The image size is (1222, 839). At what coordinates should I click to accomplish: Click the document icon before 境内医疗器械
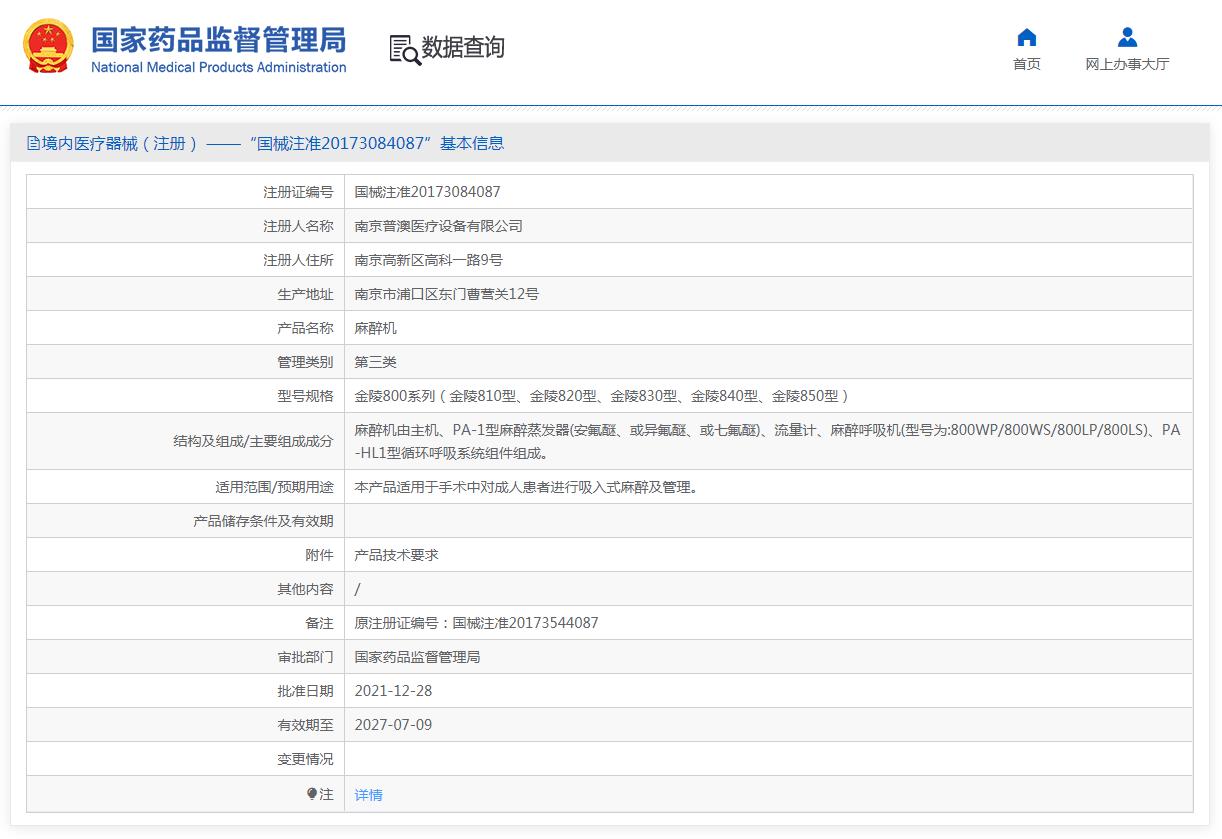pyautogui.click(x=33, y=143)
